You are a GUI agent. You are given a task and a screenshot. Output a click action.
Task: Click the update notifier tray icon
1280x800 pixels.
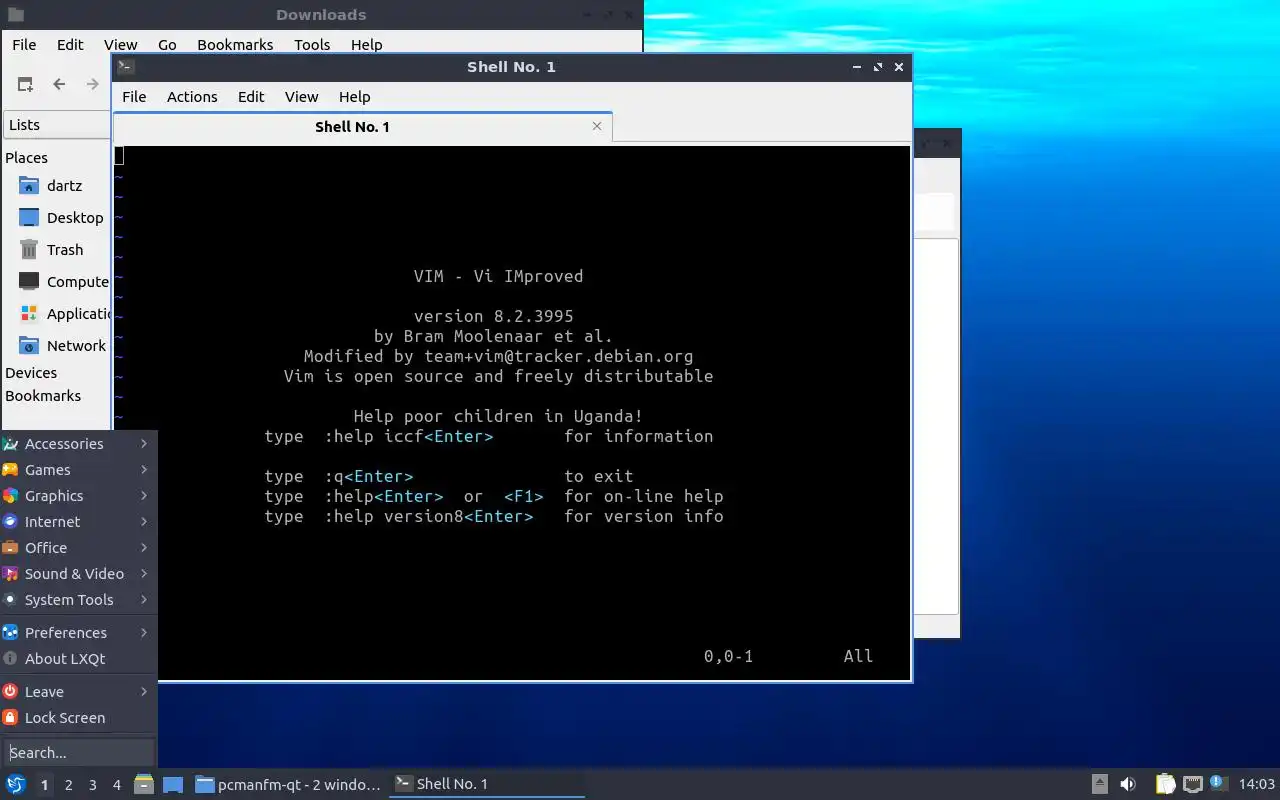pos(1218,783)
